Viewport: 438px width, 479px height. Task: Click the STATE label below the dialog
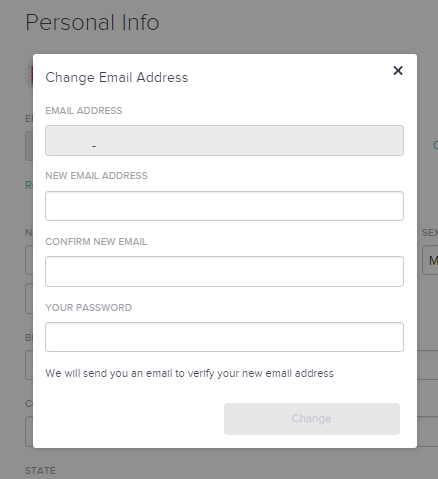coord(40,471)
